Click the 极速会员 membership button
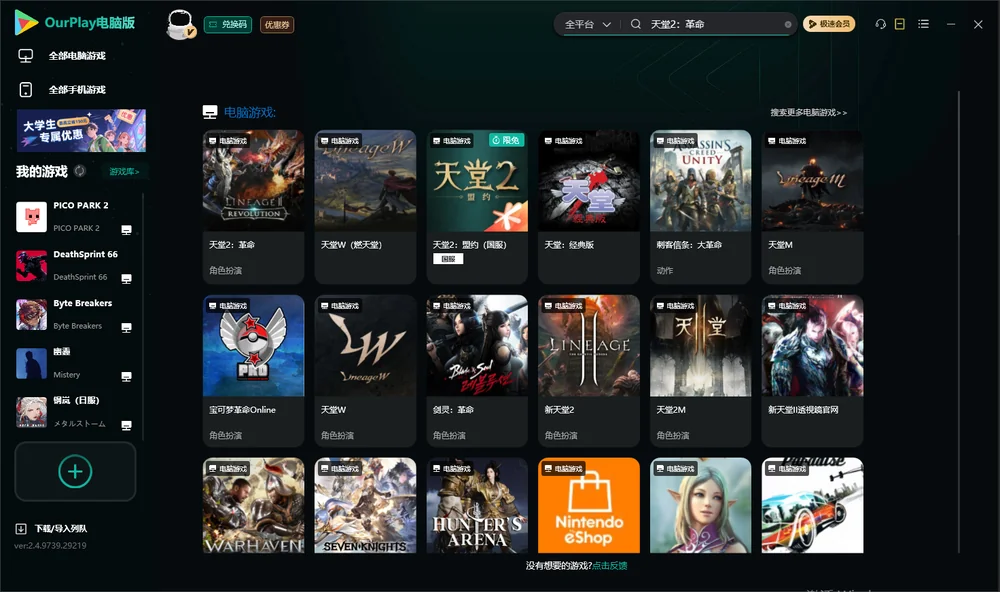The image size is (1000, 592). pyautogui.click(x=829, y=24)
